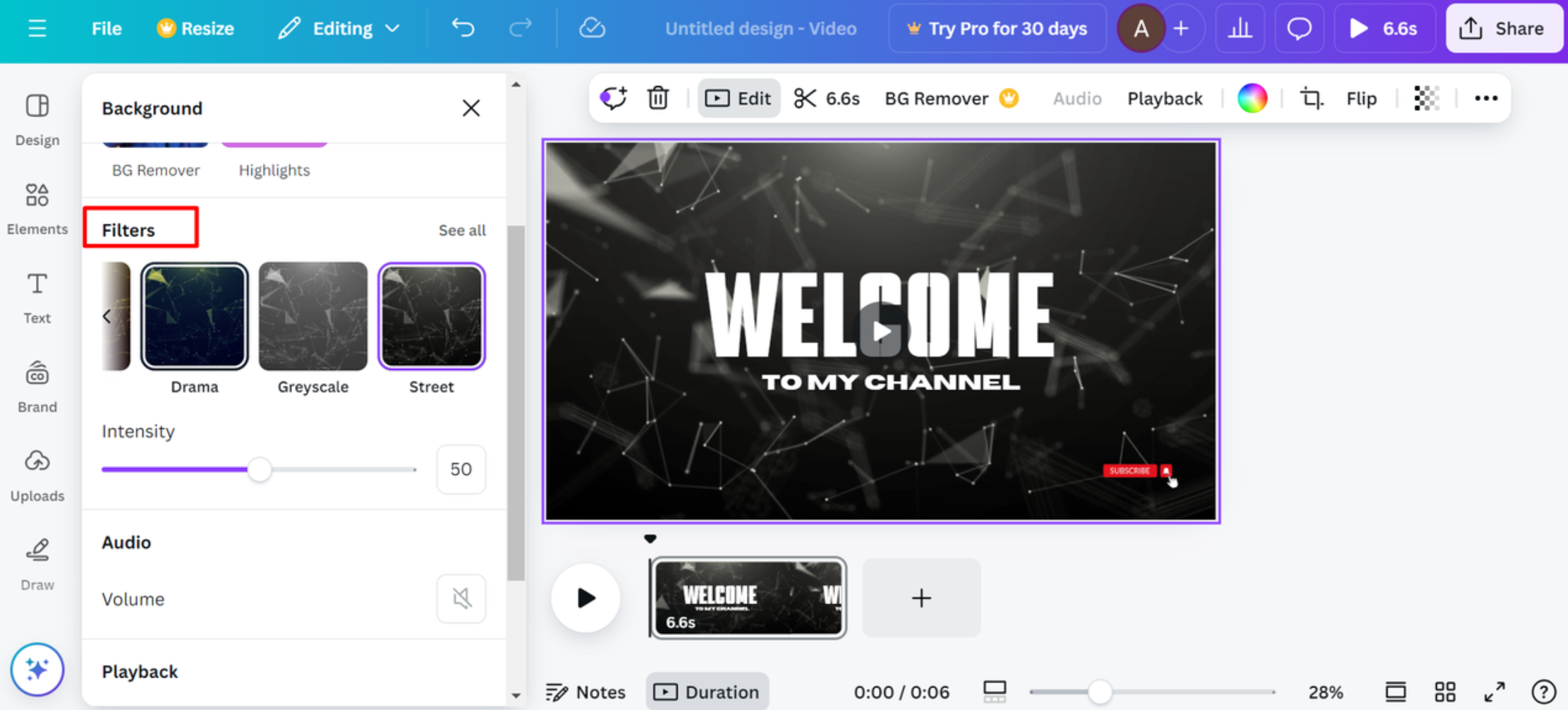Open See all filters
The image size is (1568, 710).
tap(462, 230)
